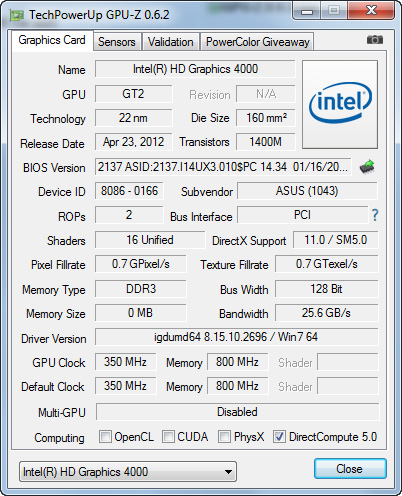
Task: Click the Intel vendor logo
Action: point(340,104)
